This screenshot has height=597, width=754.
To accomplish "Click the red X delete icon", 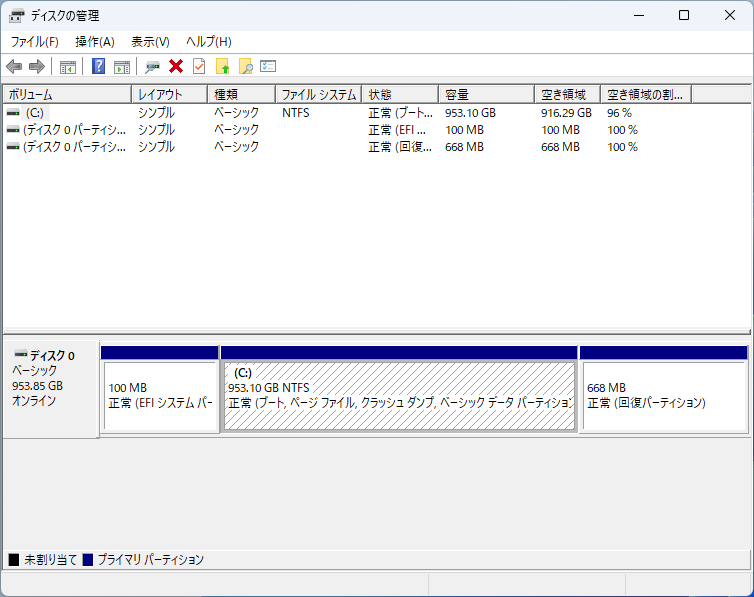I will pos(176,67).
